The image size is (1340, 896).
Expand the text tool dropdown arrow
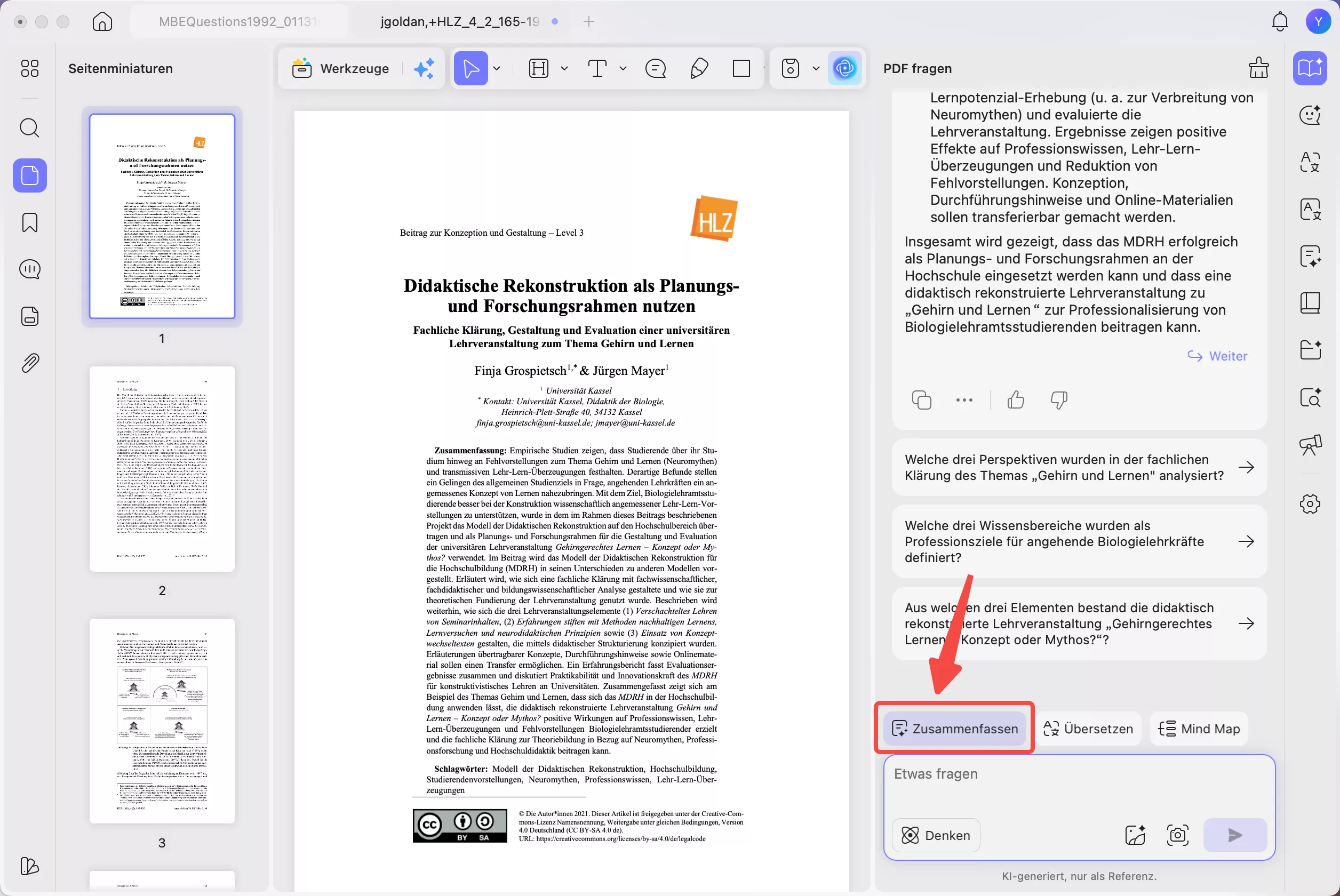(x=623, y=69)
